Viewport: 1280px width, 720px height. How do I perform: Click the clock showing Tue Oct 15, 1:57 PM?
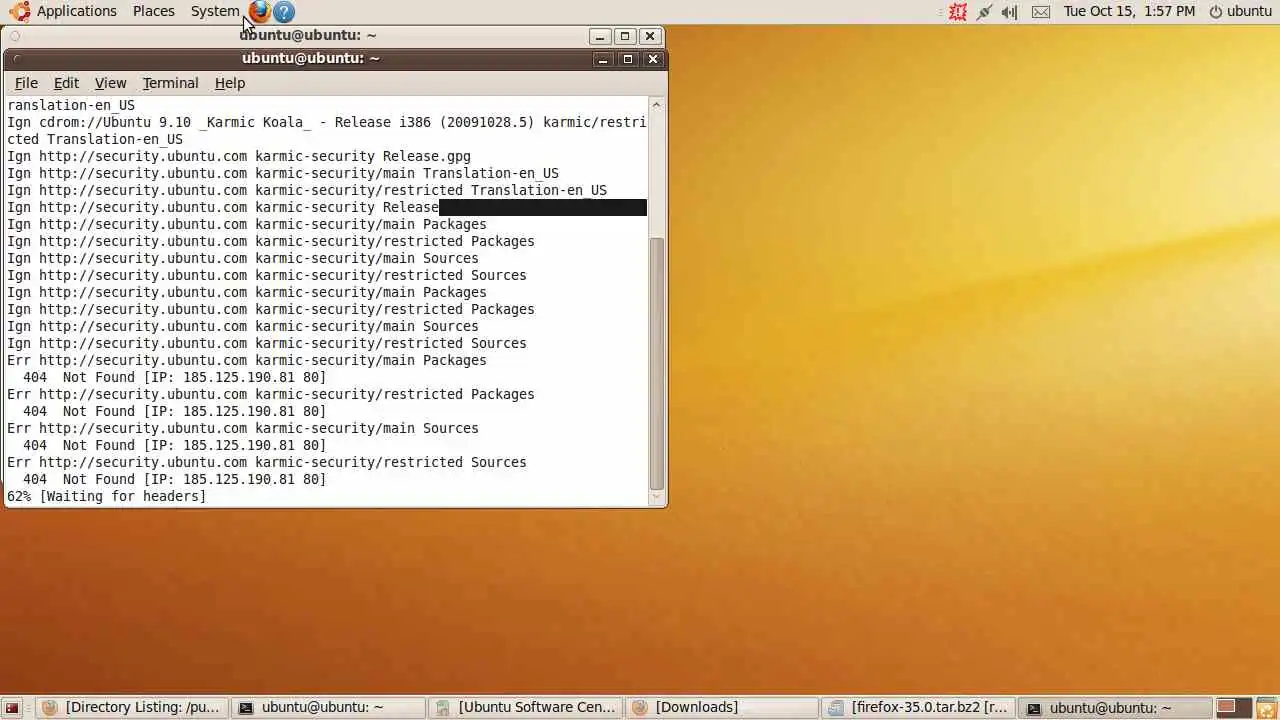point(1129,11)
